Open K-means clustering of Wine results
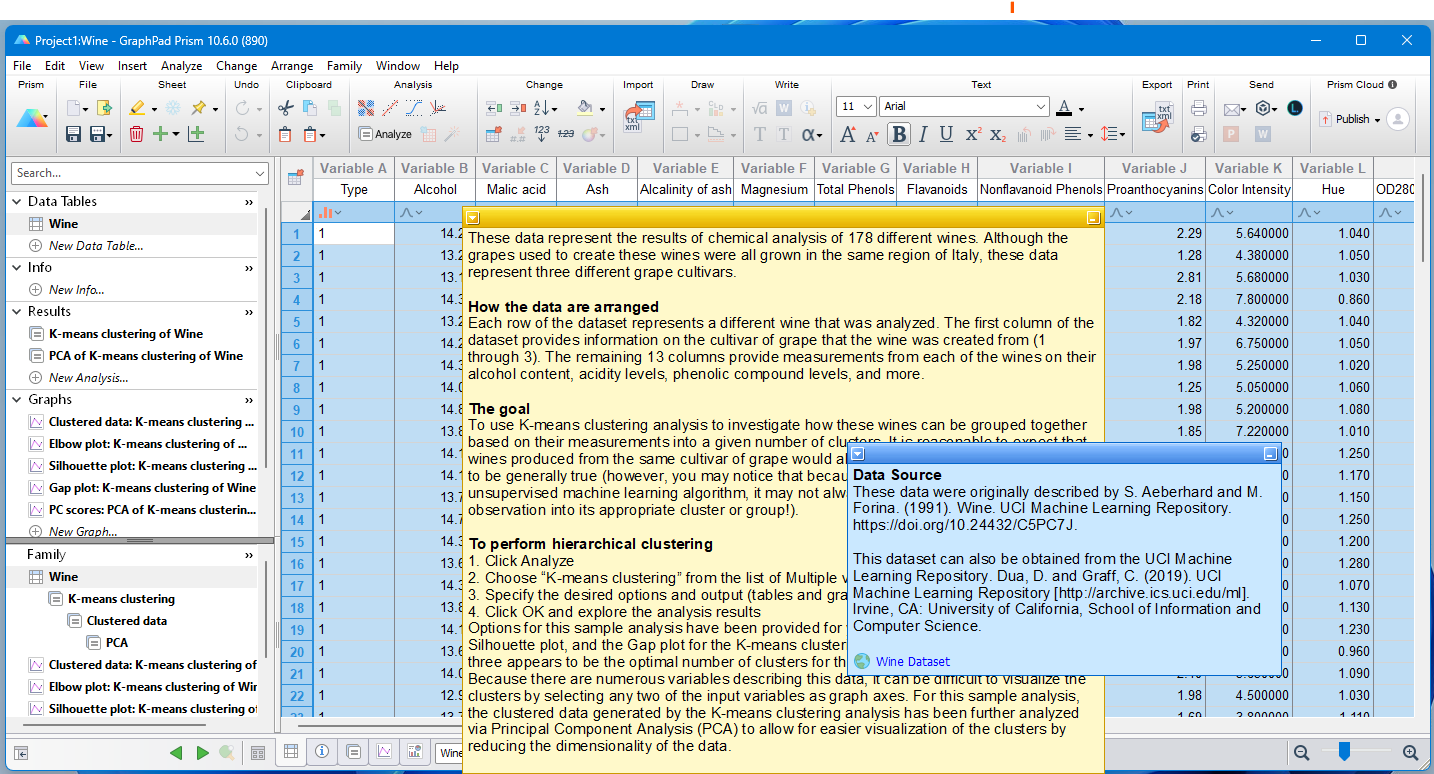Viewport: 1434px width, 774px height. click(126, 333)
